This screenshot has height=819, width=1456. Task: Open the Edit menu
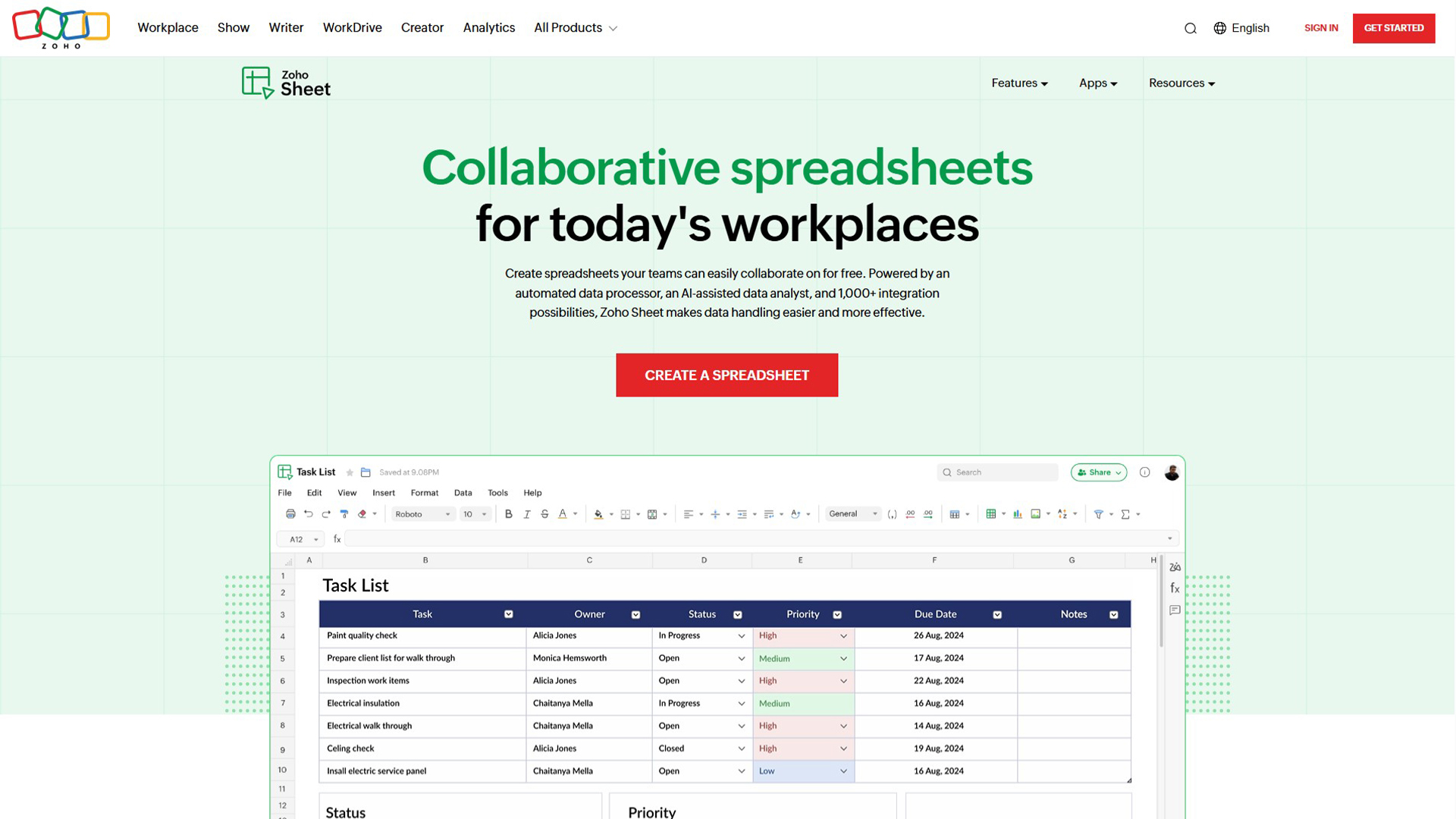pyautogui.click(x=315, y=493)
